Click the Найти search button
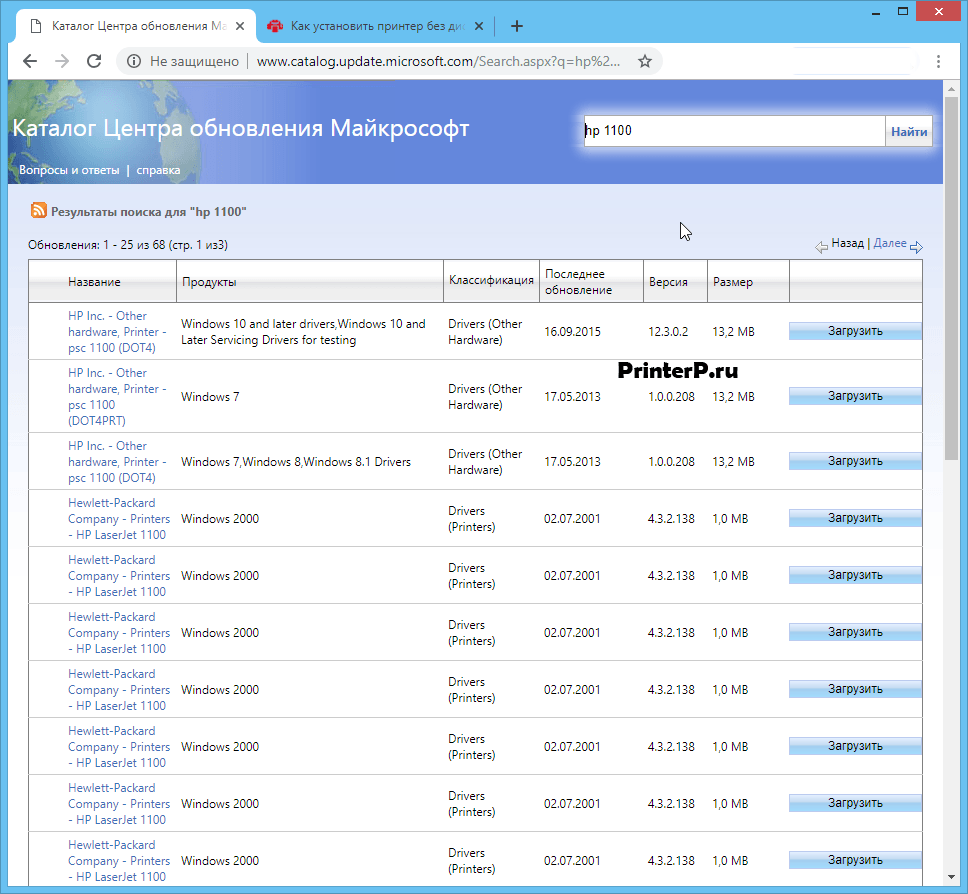Viewport: 968px width, 894px height. click(908, 131)
